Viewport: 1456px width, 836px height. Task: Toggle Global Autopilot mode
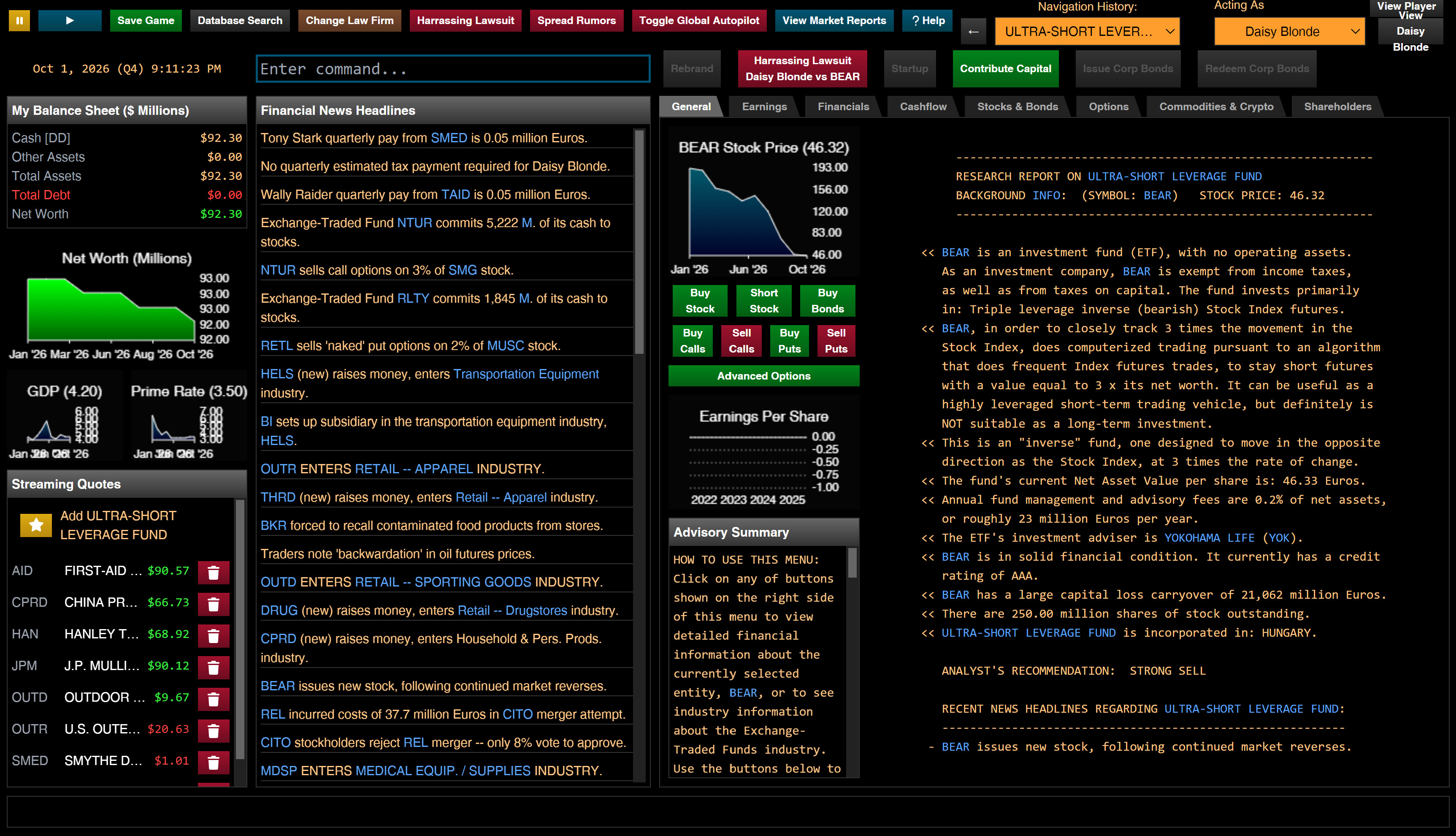coord(698,20)
